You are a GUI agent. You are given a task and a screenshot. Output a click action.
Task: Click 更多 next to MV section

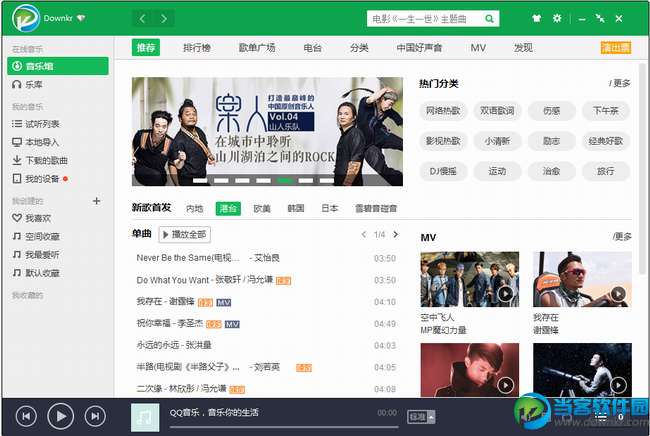pyautogui.click(x=622, y=237)
